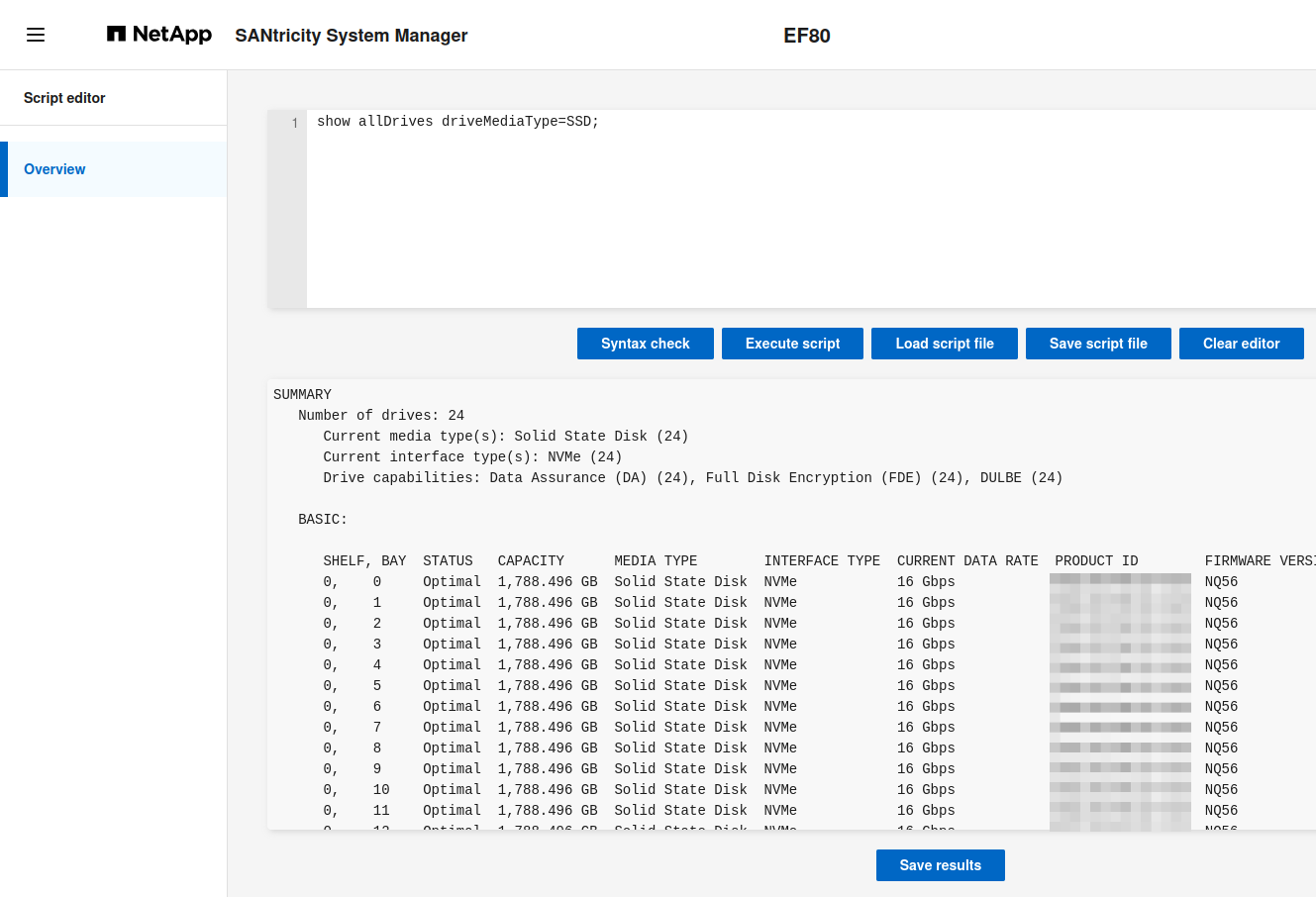
Task: Click NVMe interface in bay 7 row
Action: coord(780,727)
